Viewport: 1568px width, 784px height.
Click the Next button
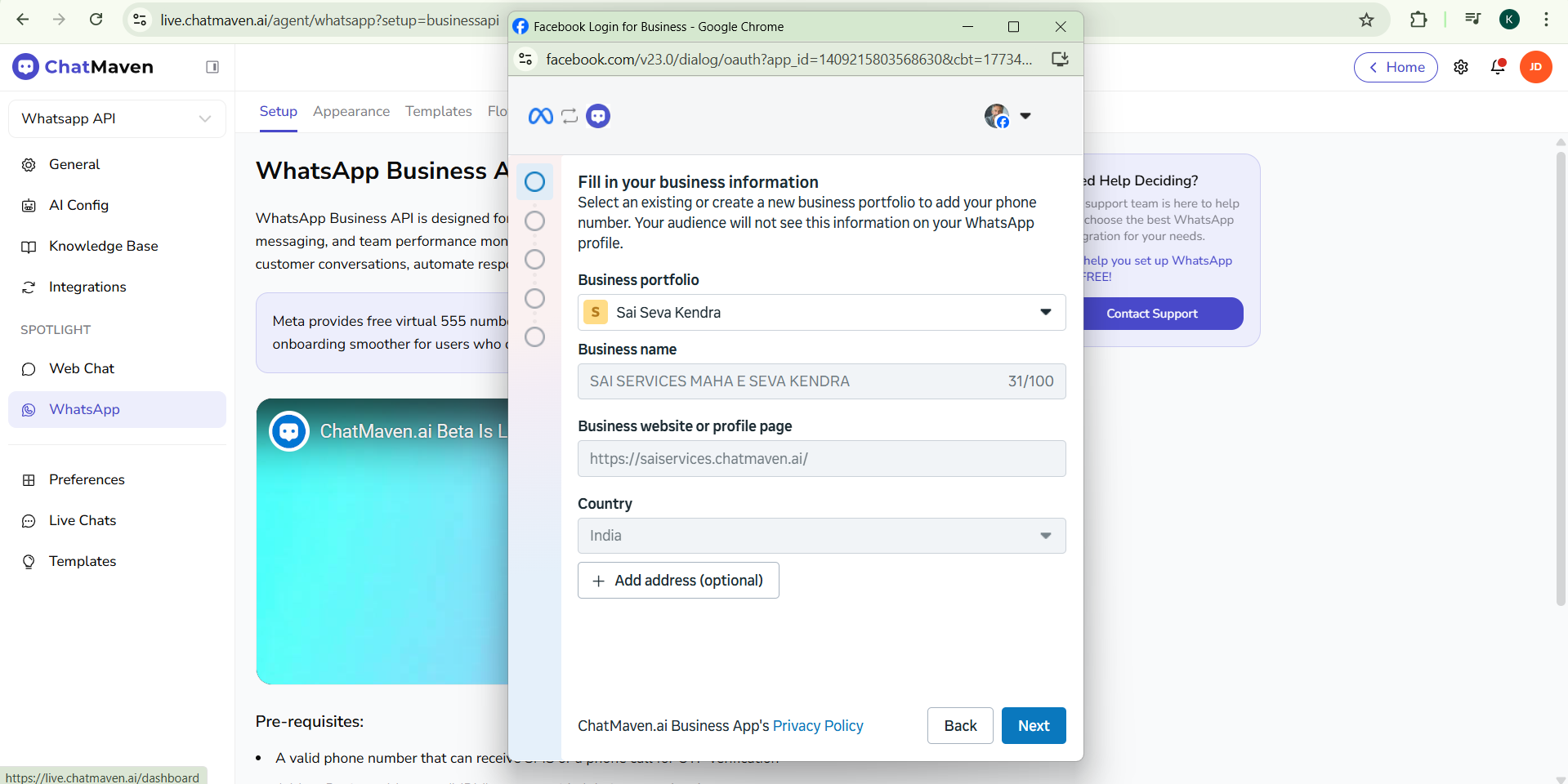[1033, 725]
